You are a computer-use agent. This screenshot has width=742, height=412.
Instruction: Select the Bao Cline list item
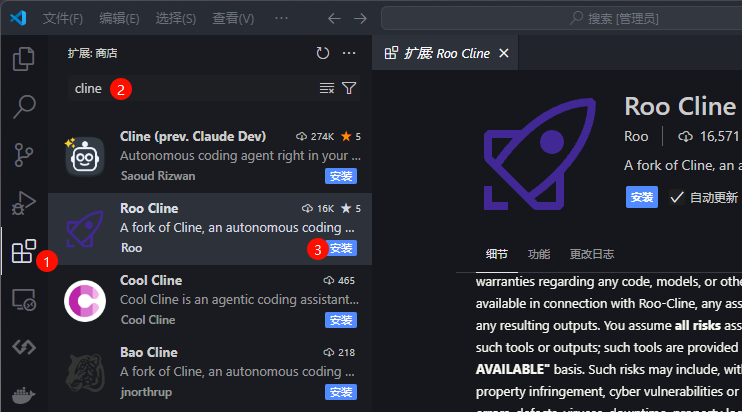(x=210, y=373)
